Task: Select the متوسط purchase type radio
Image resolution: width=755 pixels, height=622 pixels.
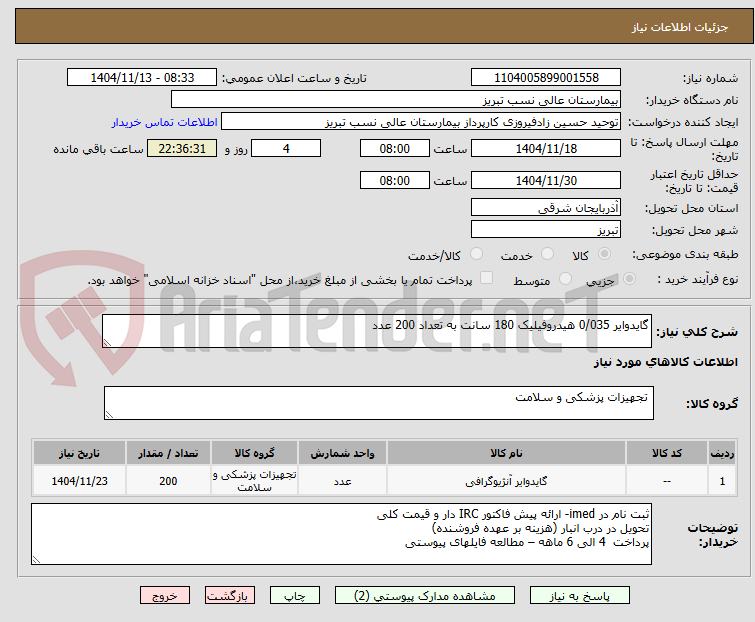Action: coord(565,279)
